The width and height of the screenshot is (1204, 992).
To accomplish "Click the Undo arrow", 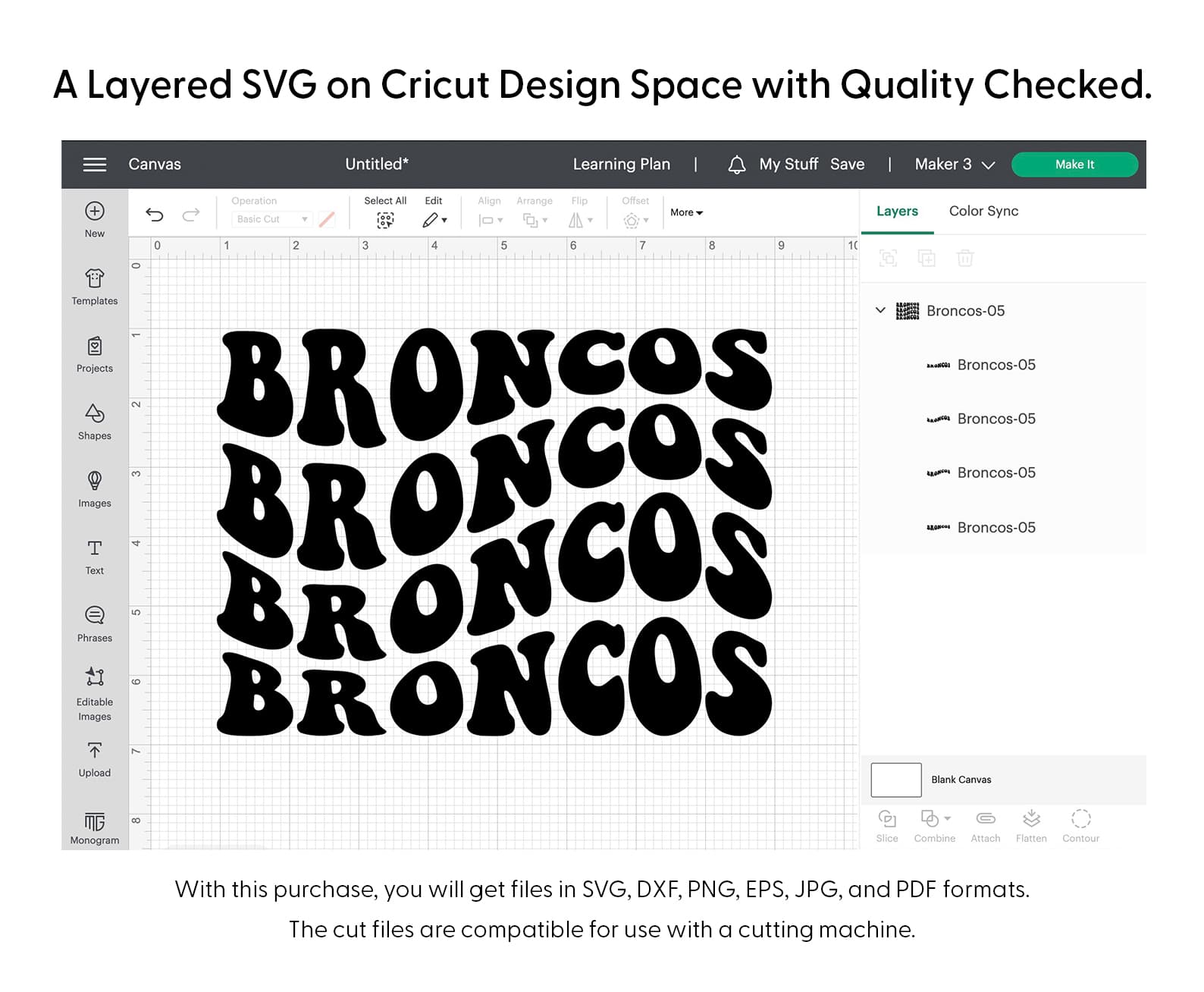I will click(x=155, y=215).
